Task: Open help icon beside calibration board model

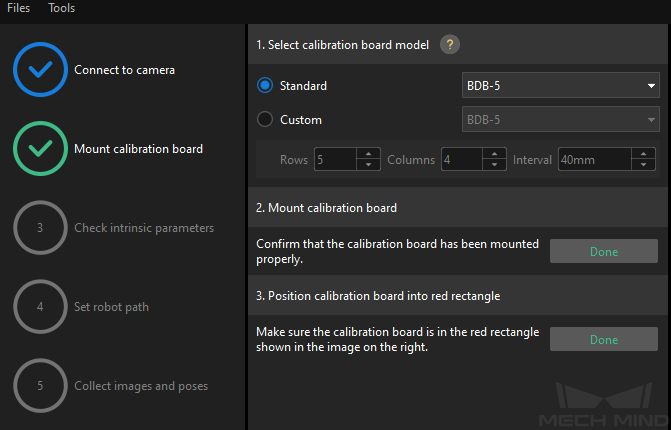Action: coord(450,45)
